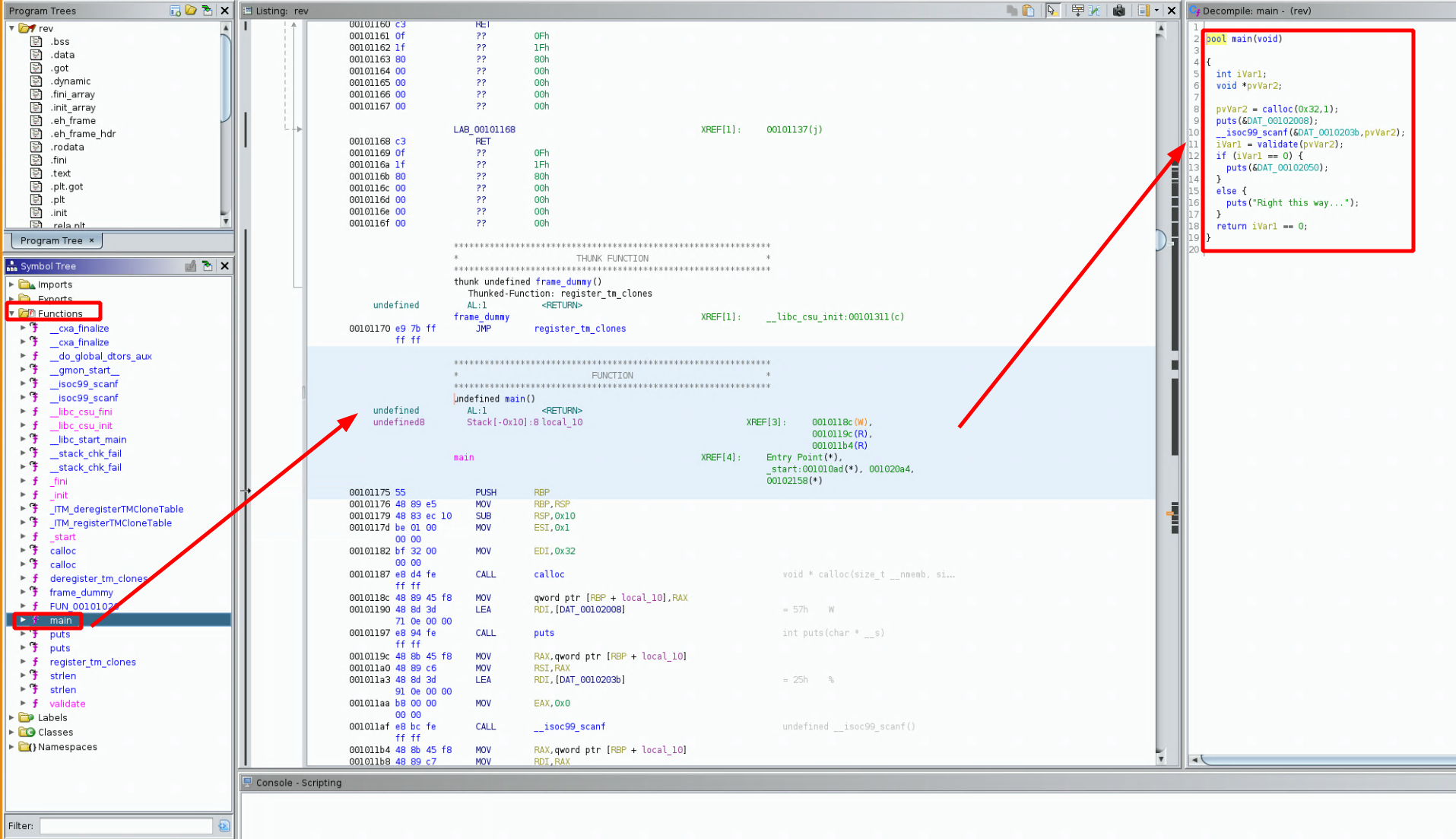This screenshot has width=1456, height=839.
Task: Select the validate function in Symbol Tree
Action: coord(68,704)
